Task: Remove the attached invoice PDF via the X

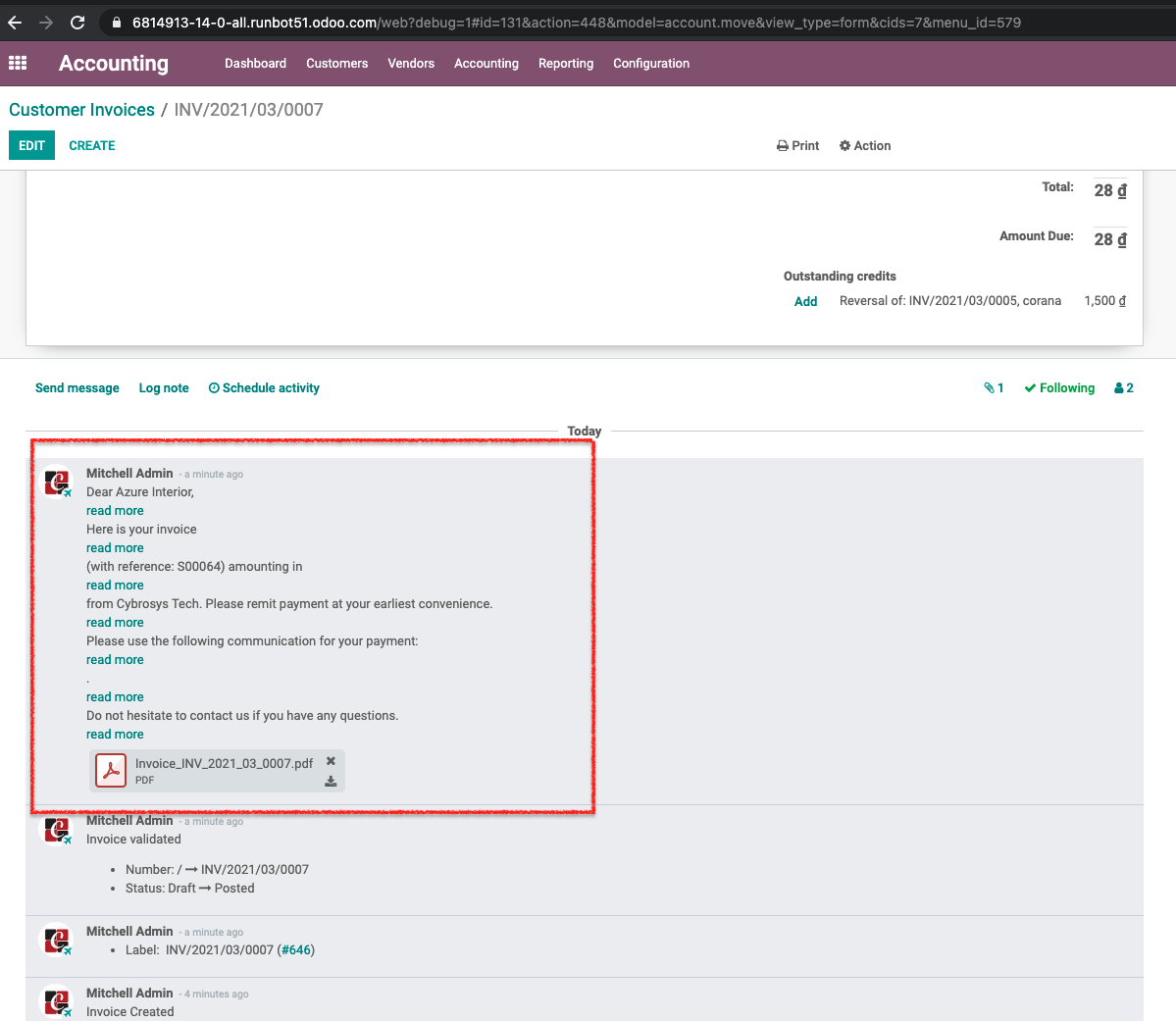Action: tap(331, 760)
